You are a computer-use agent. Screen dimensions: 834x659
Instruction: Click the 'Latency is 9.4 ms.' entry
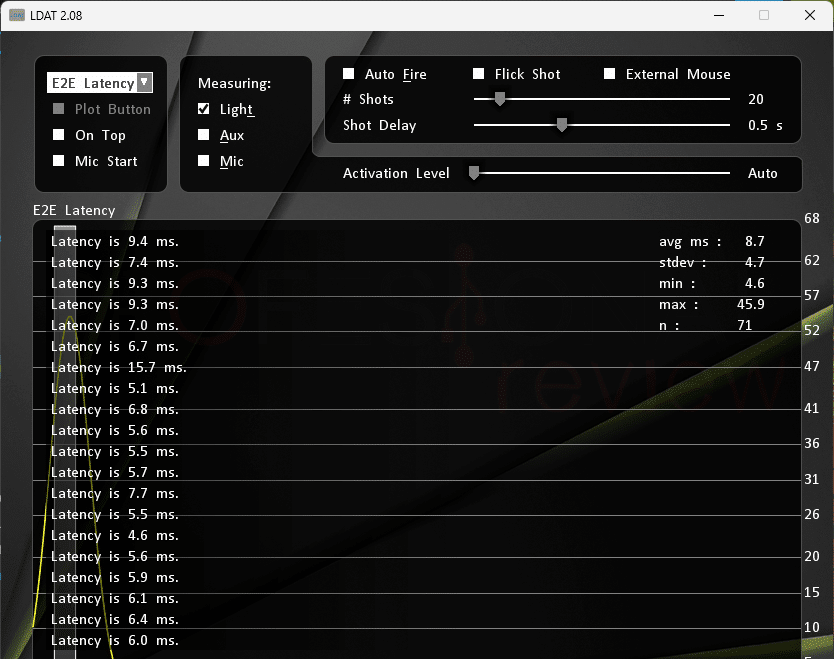click(x=115, y=241)
